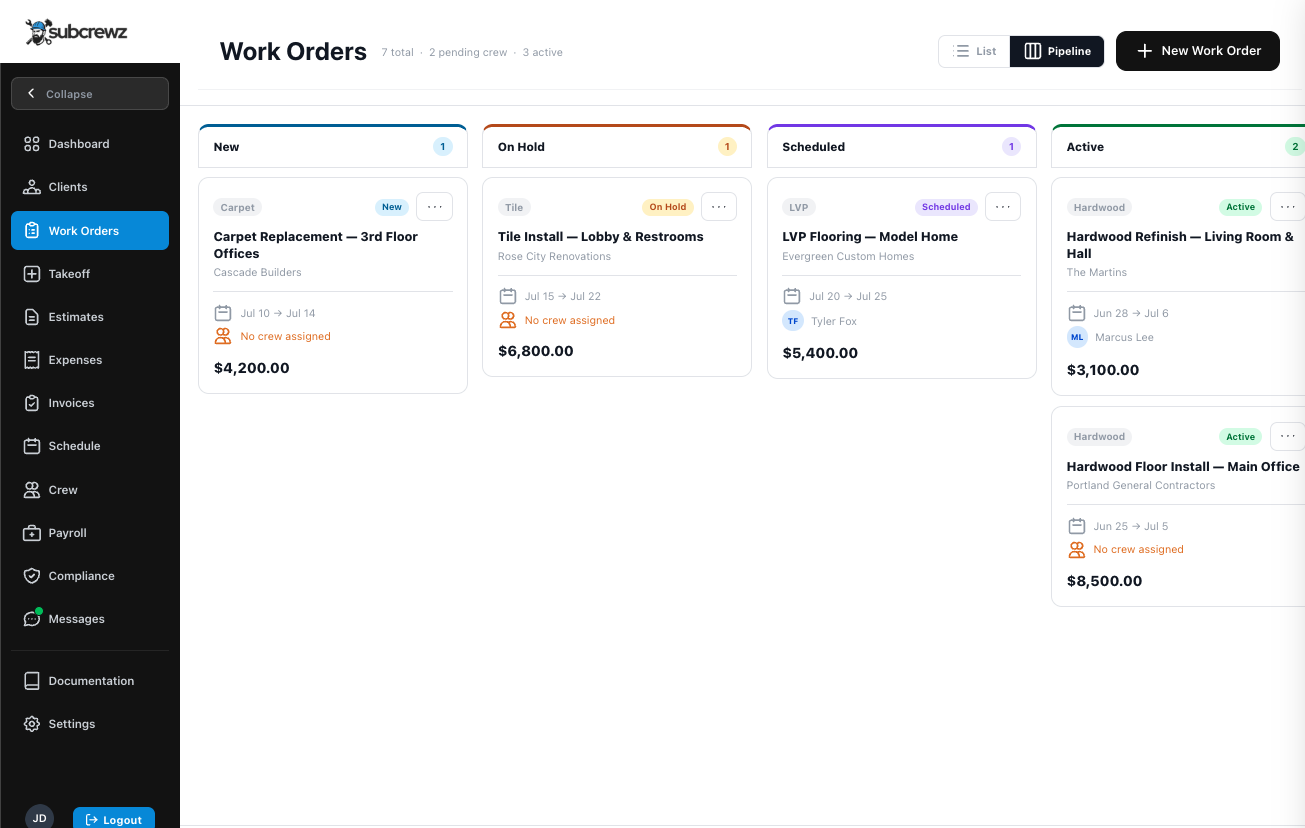This screenshot has height=828, width=1305.
Task: Click the Payroll briefcase icon
Action: tap(32, 533)
